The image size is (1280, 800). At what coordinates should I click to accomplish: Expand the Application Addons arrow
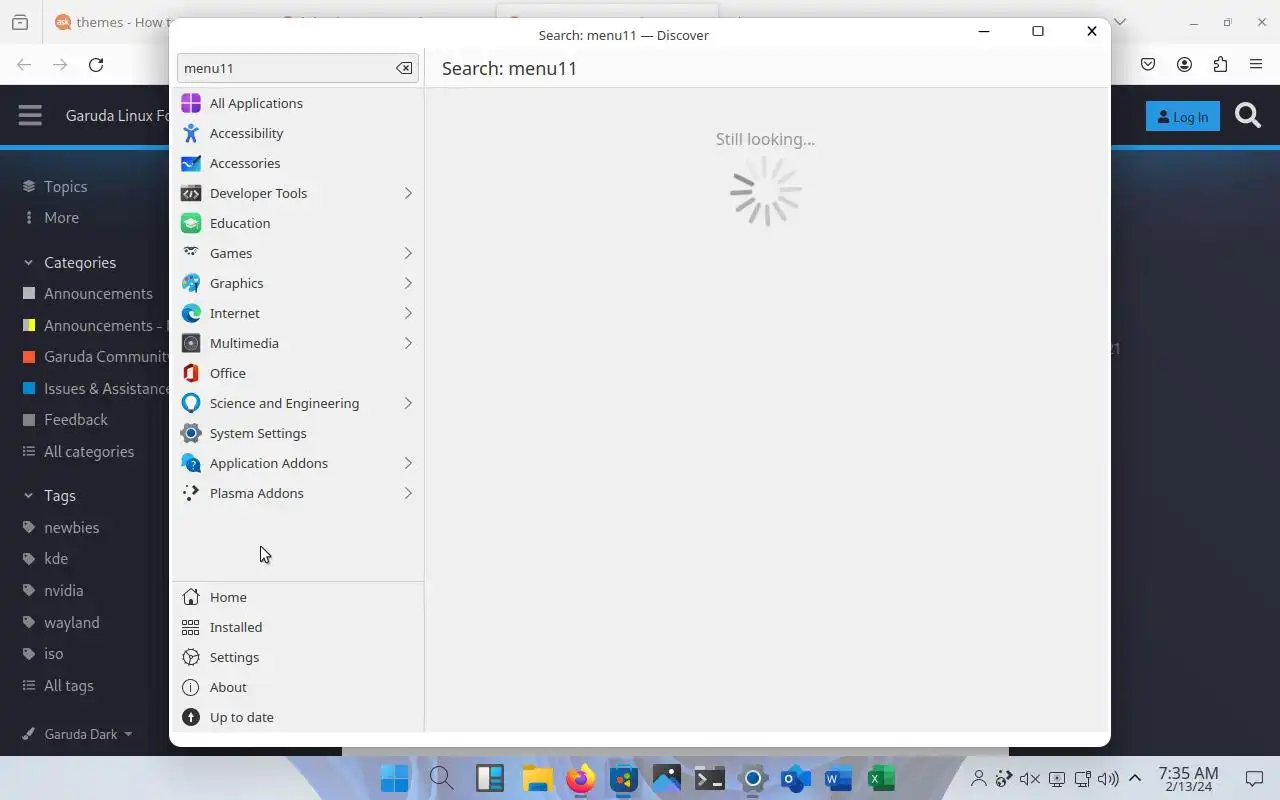pyautogui.click(x=408, y=463)
